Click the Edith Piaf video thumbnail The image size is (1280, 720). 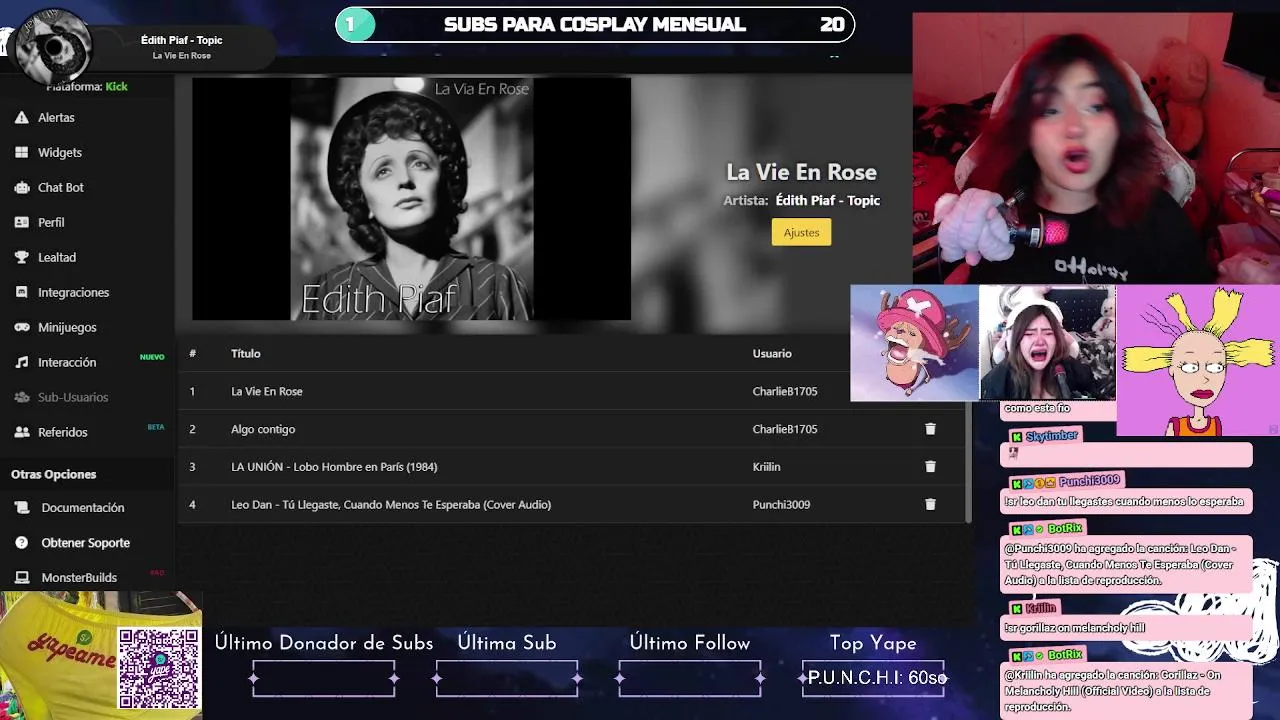411,199
